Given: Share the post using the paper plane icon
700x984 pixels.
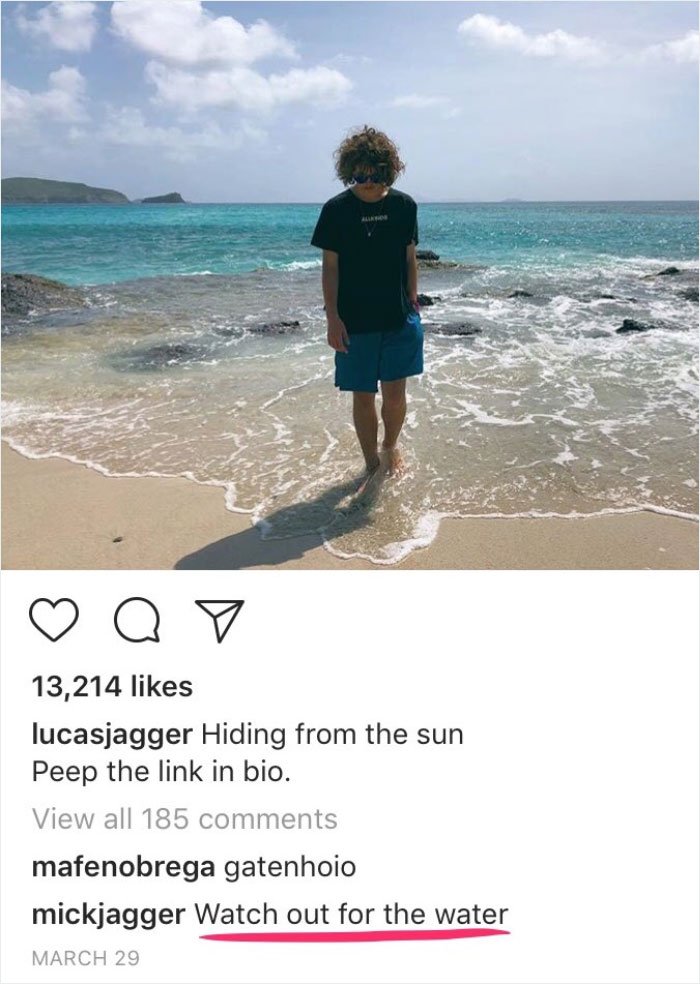Looking at the screenshot, I should (219, 621).
